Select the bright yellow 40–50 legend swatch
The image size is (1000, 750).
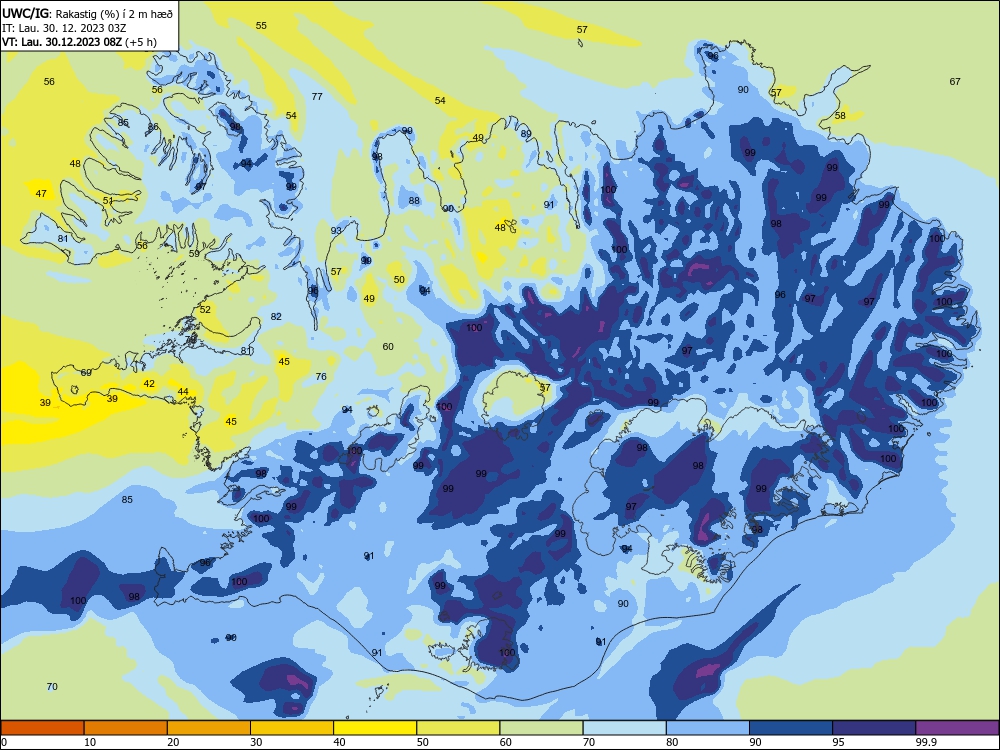click(375, 728)
